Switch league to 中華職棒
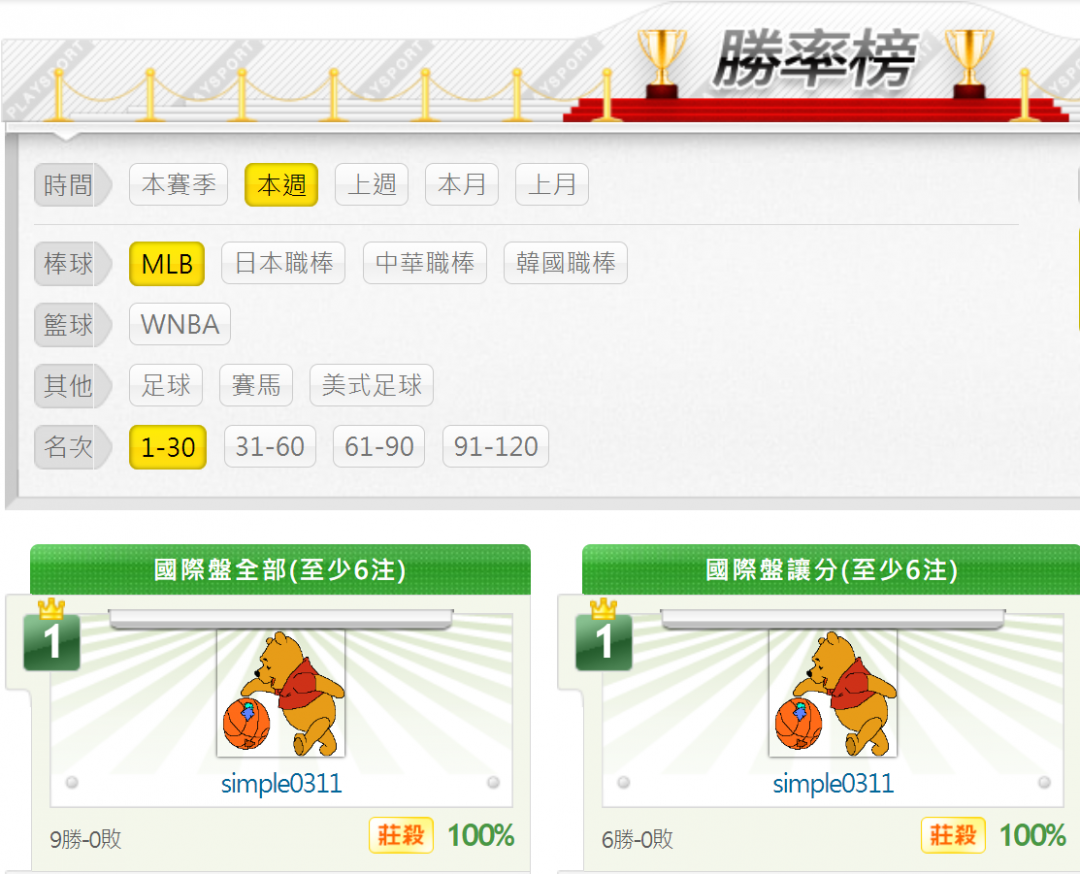The width and height of the screenshot is (1080, 874). 425,263
